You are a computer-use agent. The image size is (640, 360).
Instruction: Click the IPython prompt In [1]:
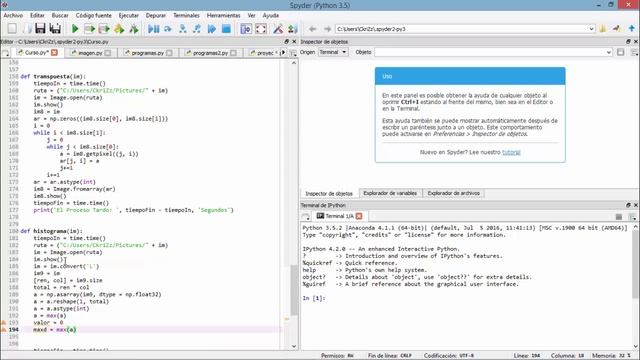314,298
